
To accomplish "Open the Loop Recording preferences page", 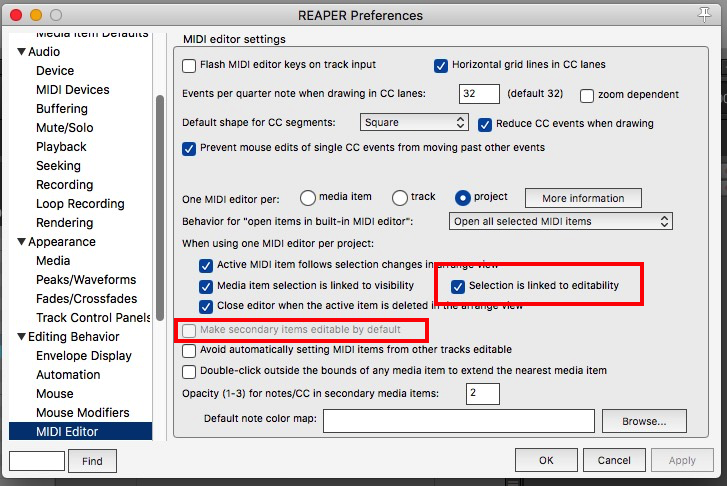I will point(80,204).
